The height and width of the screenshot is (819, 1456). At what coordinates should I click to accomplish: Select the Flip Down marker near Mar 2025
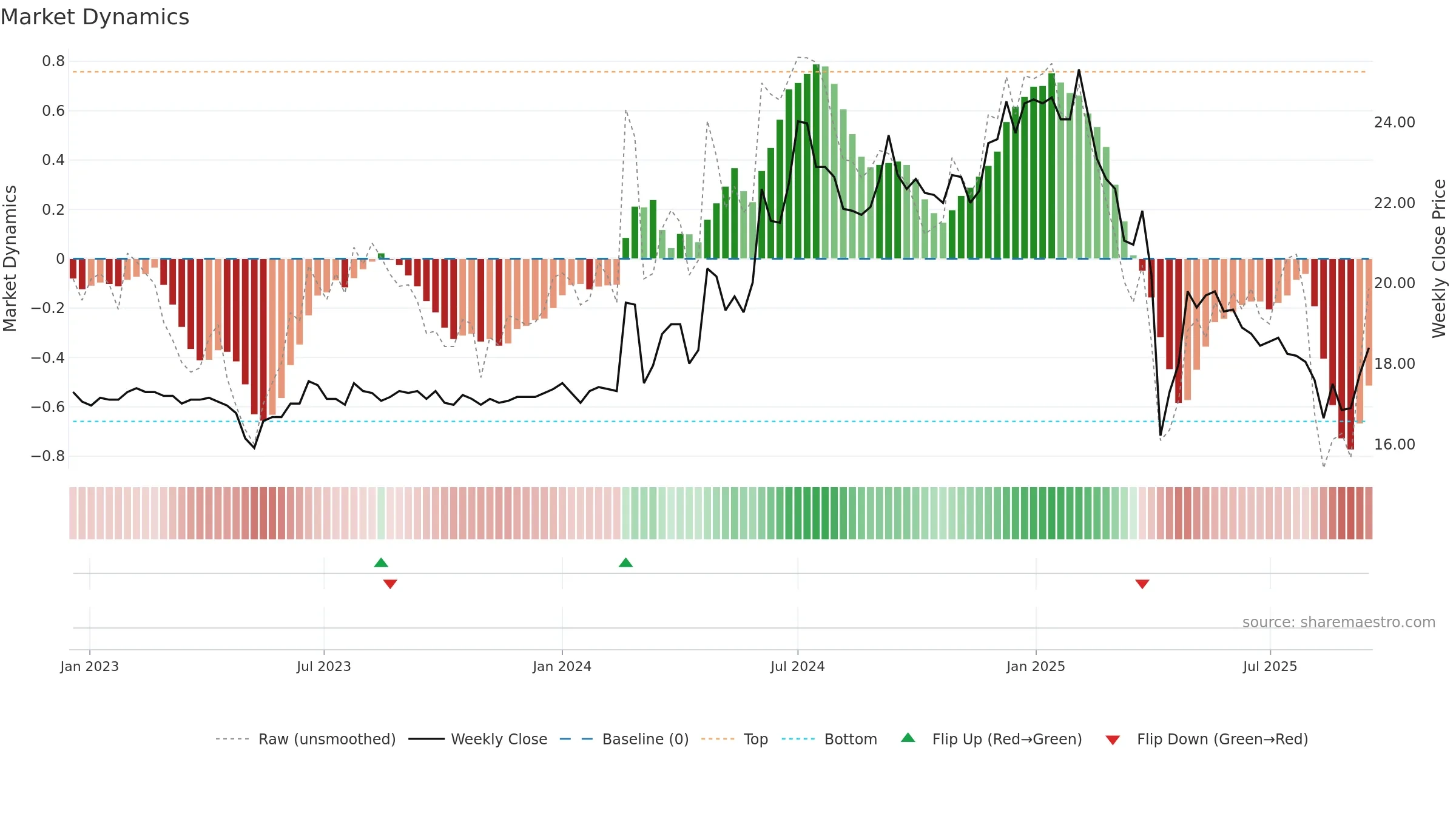click(1142, 584)
